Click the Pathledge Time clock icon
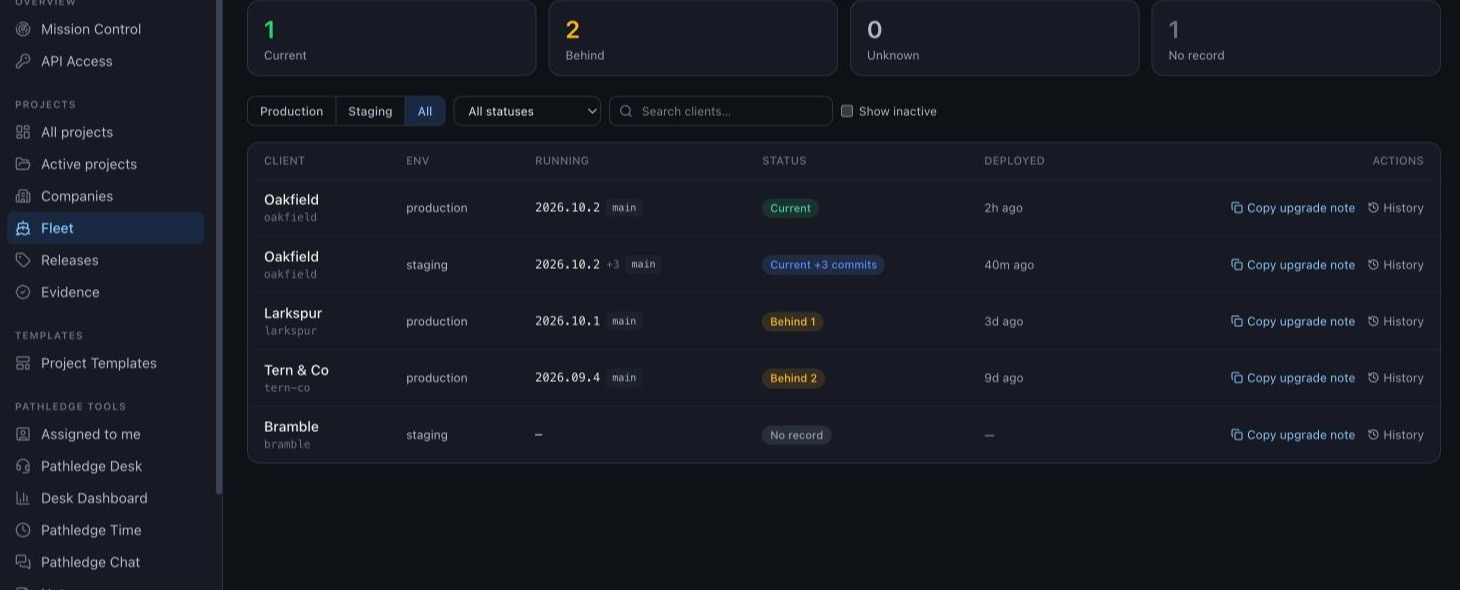 tap(23, 530)
